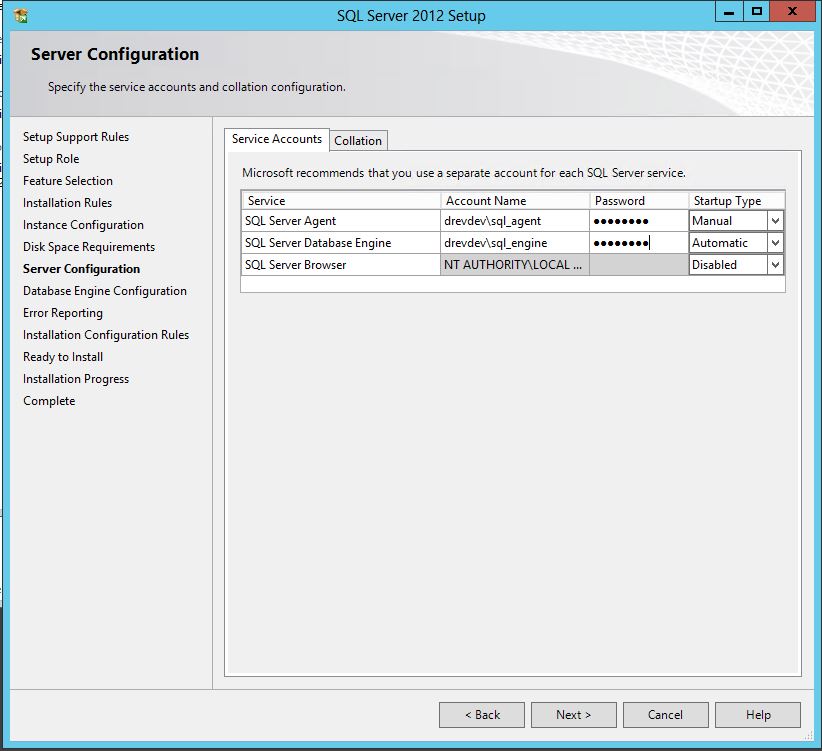Image resolution: width=822 pixels, height=751 pixels.
Task: Click Installation Configuration Rules in the step list
Action: click(x=106, y=335)
